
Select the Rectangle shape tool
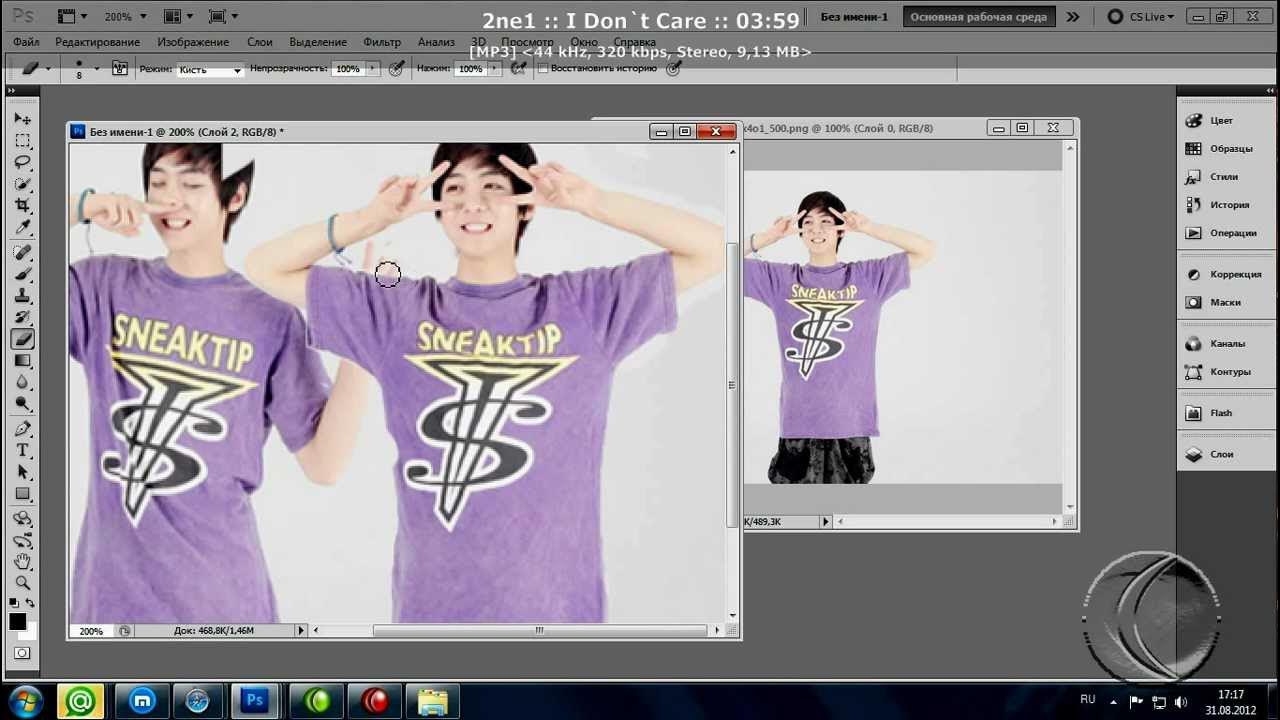[22, 495]
